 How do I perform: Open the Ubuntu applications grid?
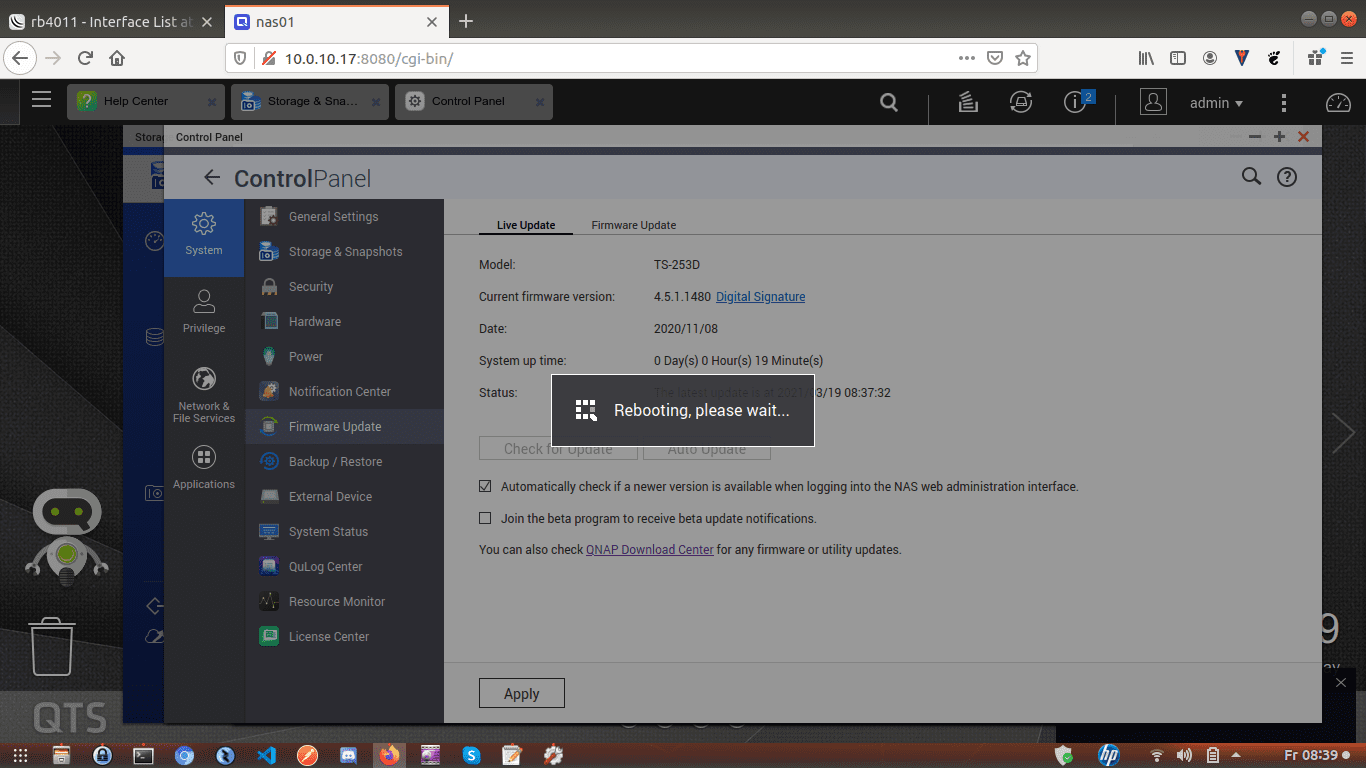pos(21,756)
